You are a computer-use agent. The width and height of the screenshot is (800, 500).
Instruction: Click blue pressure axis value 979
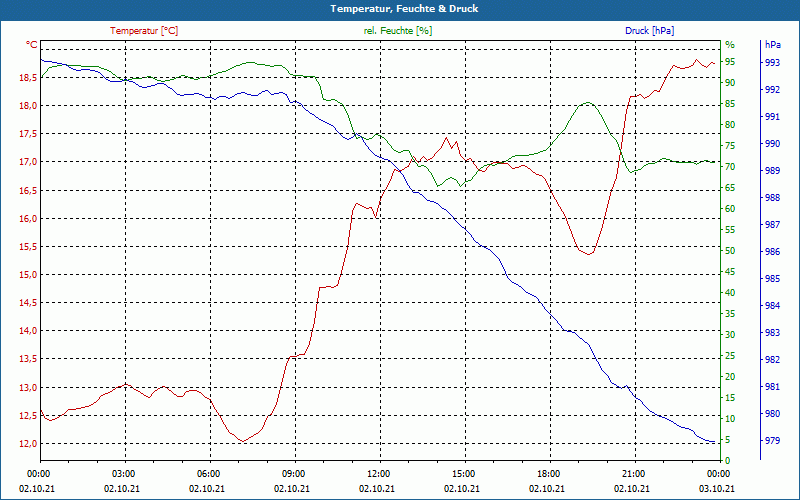(772, 441)
